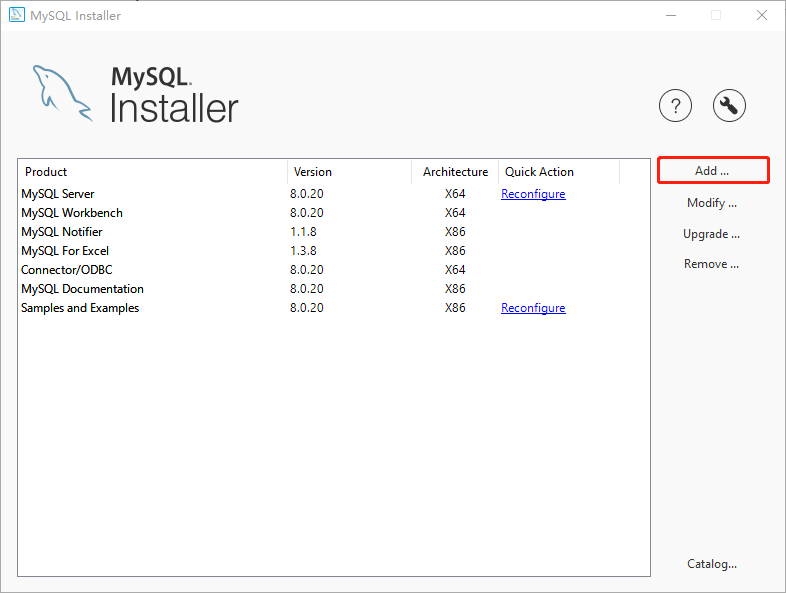Sort by the Version column header
The height and width of the screenshot is (593, 786).
tap(349, 172)
